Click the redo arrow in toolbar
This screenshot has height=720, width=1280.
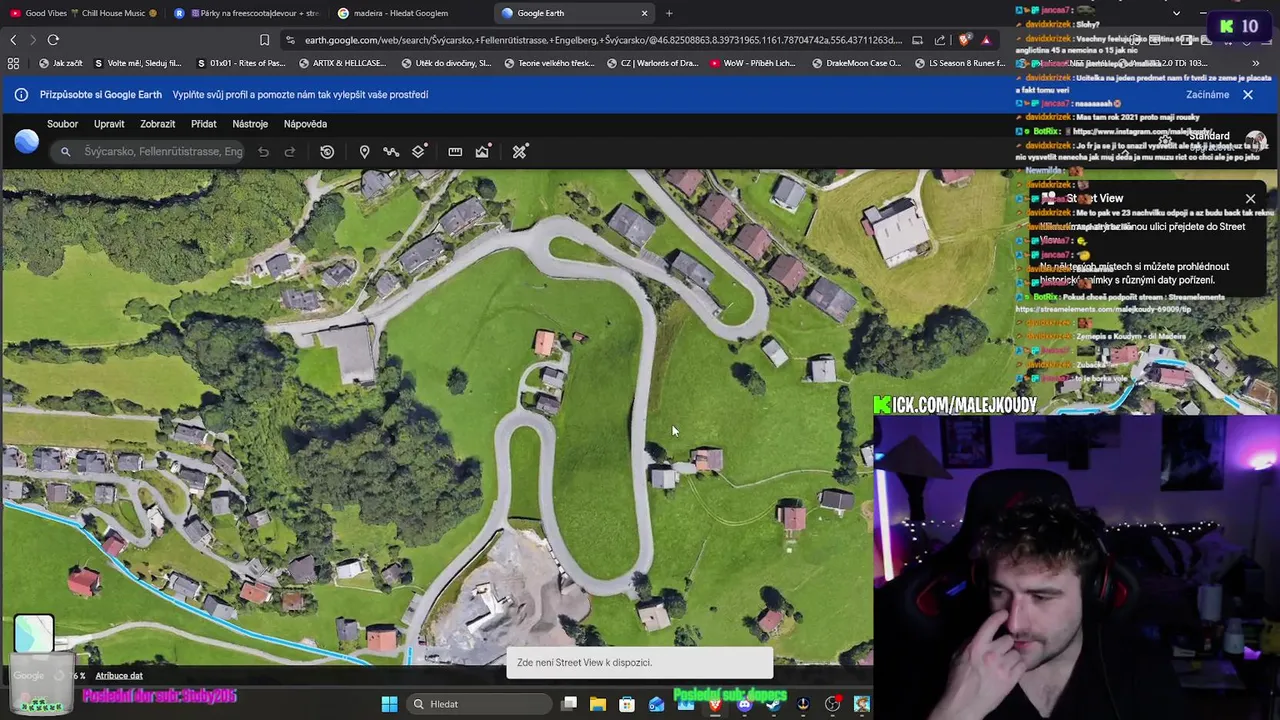[290, 152]
